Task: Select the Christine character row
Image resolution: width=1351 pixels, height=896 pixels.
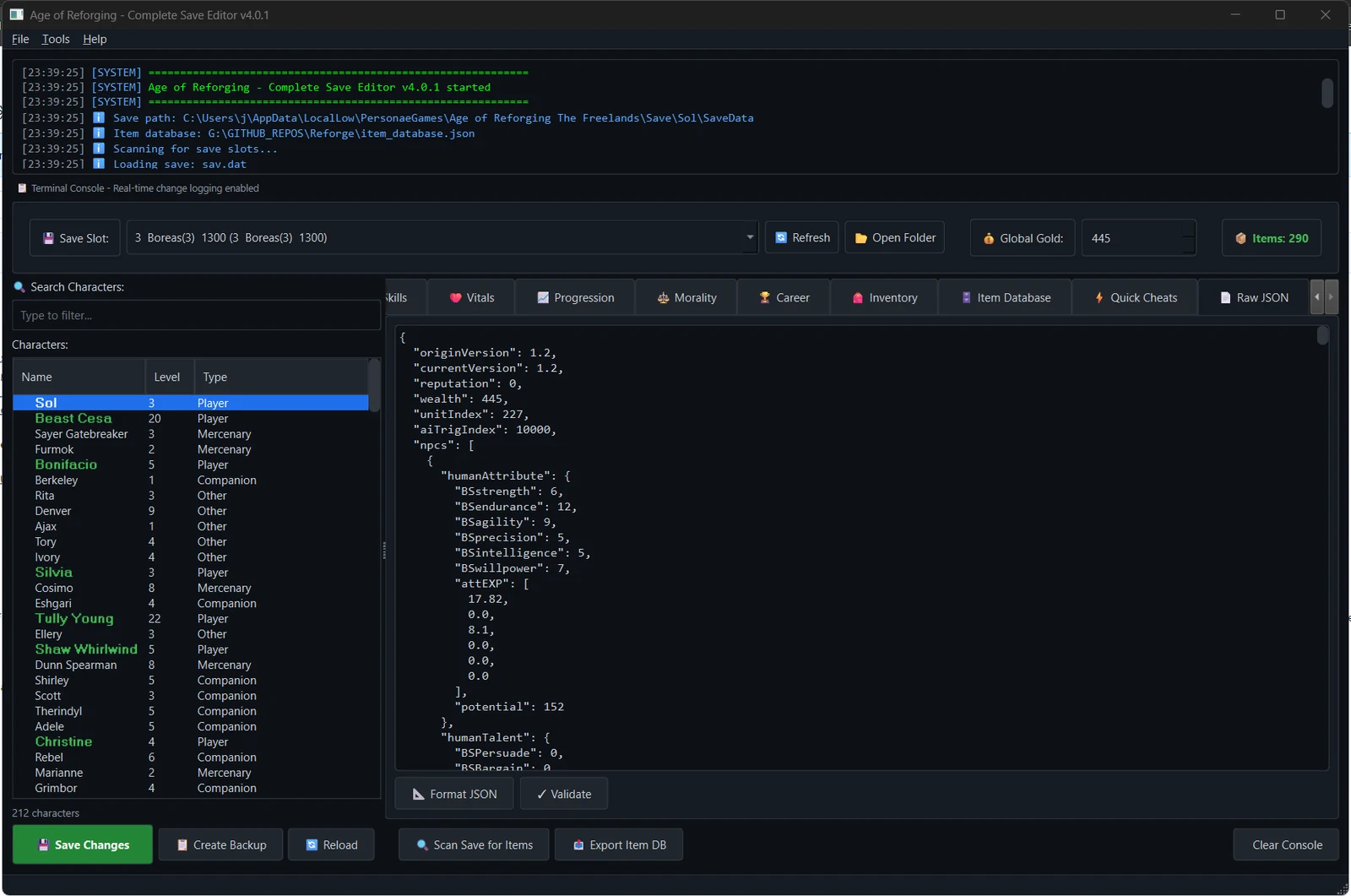Action: [x=191, y=741]
